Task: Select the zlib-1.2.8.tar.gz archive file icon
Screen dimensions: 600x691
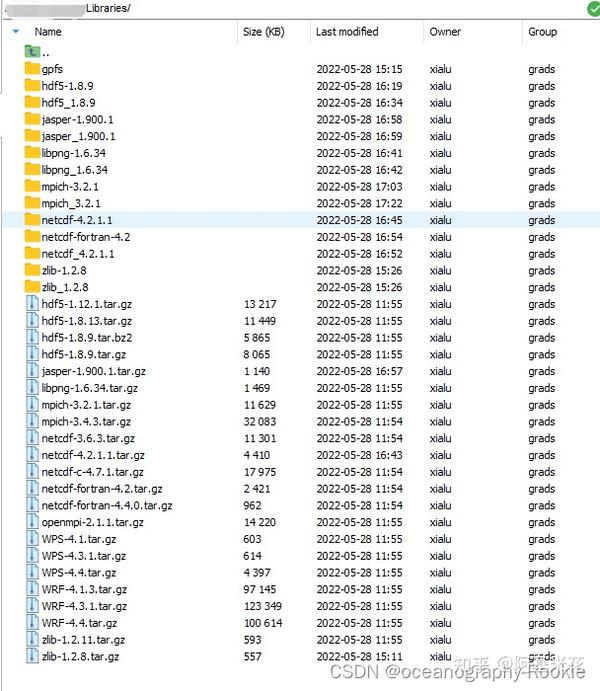Action: coord(32,656)
